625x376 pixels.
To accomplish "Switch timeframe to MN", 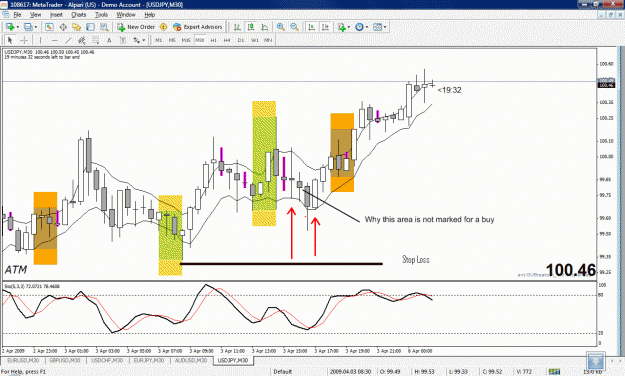I will 268,40.
